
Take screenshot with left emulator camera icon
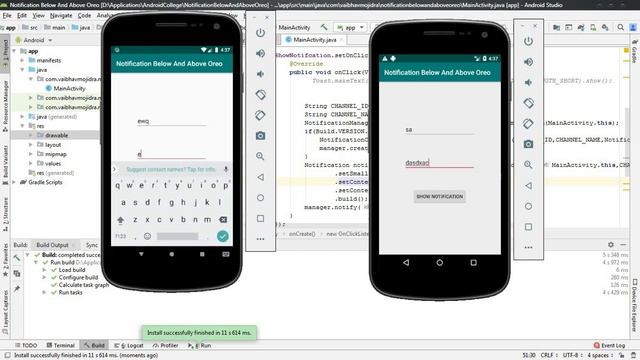260,136
